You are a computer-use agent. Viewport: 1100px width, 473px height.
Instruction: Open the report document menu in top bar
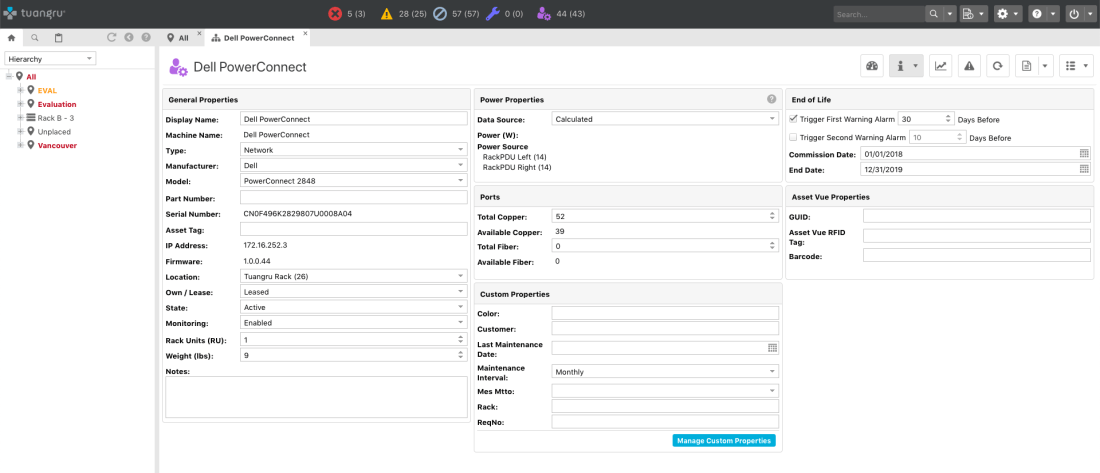[974, 14]
